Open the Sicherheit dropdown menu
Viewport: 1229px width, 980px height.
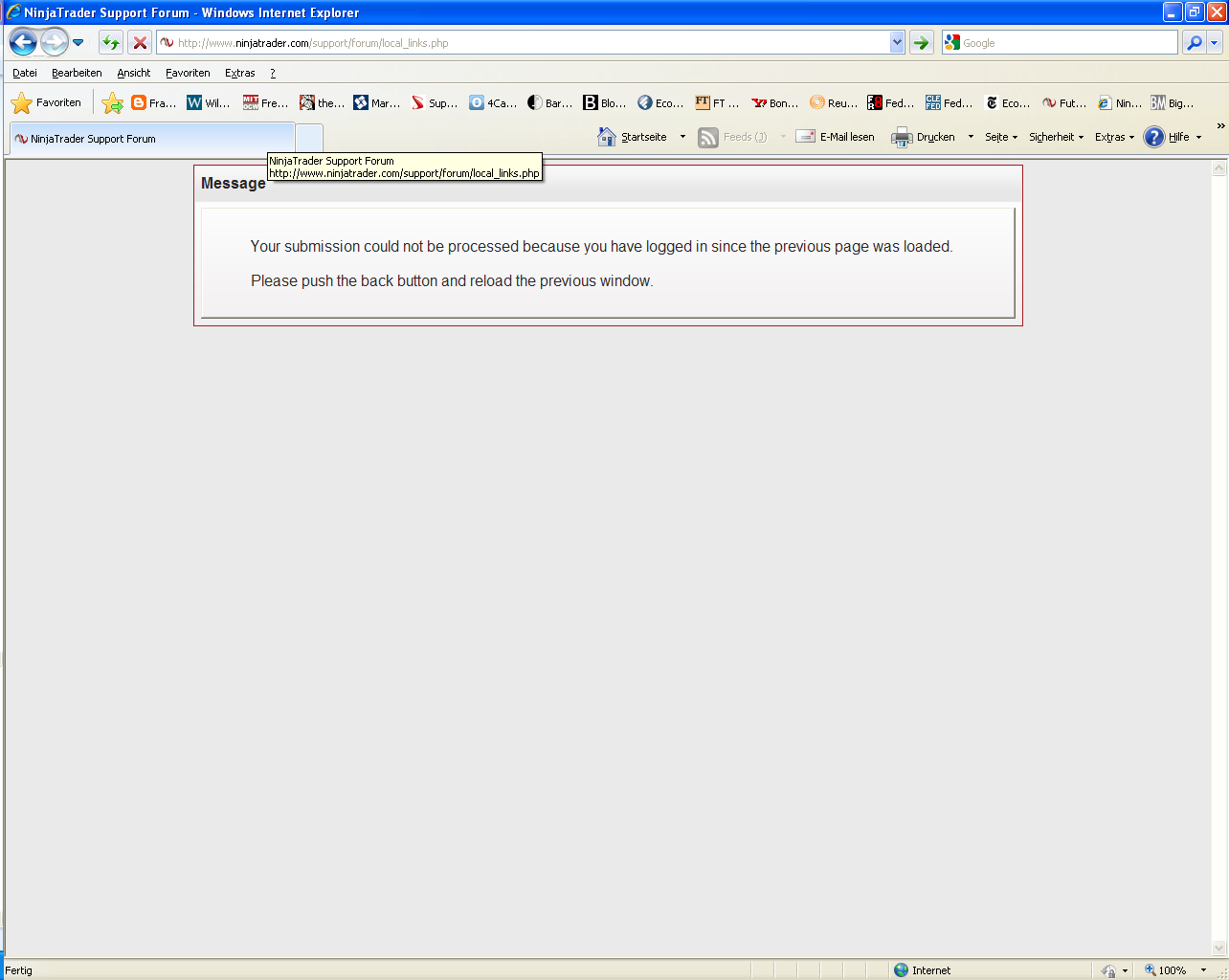coord(1057,137)
